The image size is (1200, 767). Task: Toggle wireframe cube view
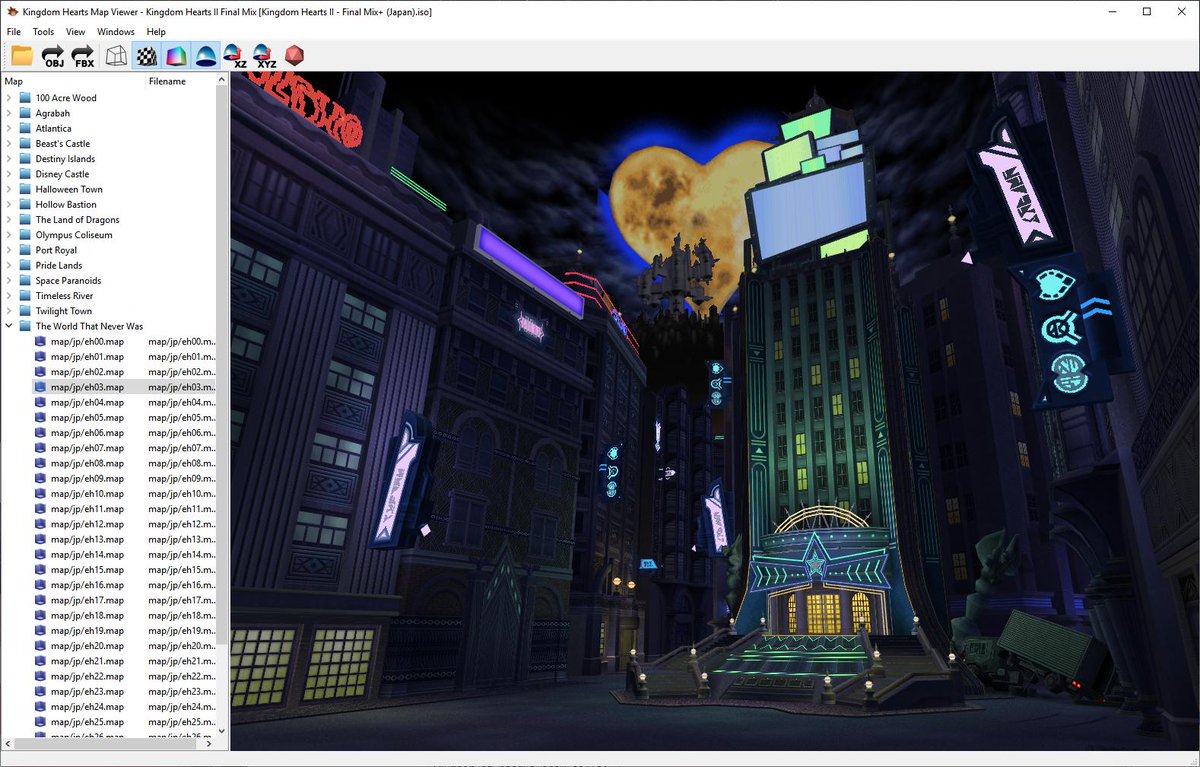coord(116,56)
